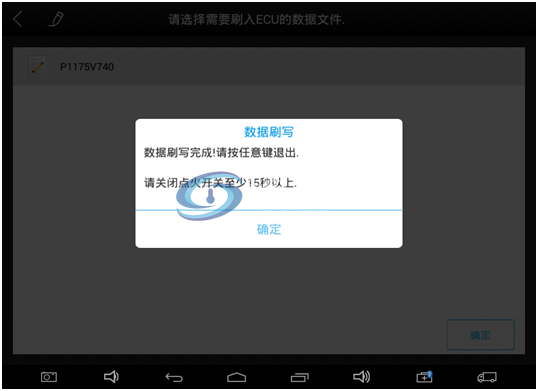Take a screenshot with the camera icon
The height and width of the screenshot is (391, 538).
click(x=49, y=377)
